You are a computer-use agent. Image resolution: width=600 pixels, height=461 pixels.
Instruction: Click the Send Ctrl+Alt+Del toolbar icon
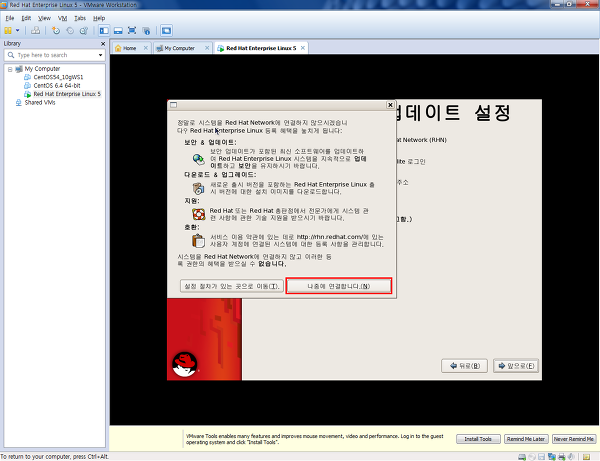point(36,31)
